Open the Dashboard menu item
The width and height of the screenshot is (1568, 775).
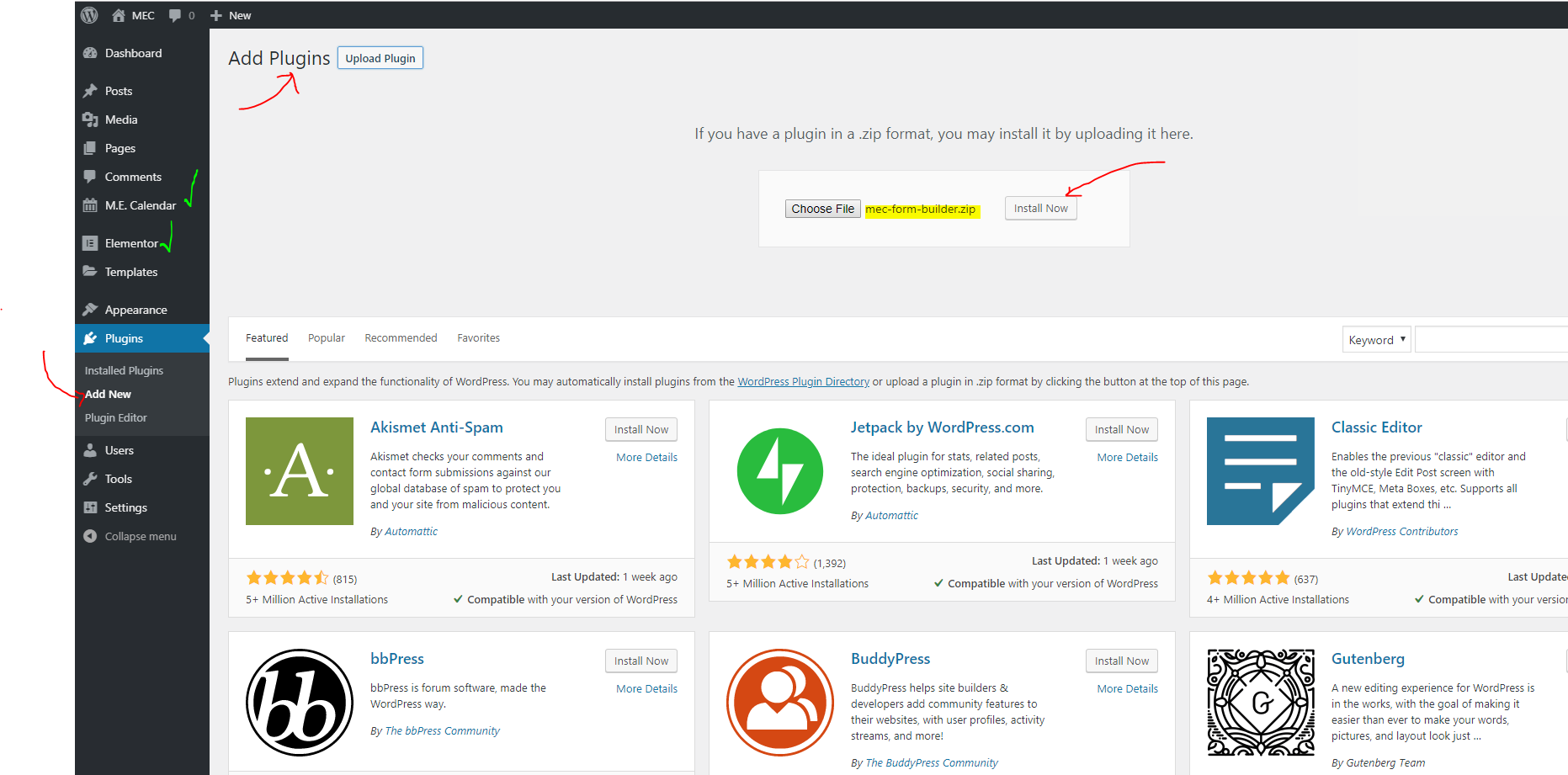tap(142, 53)
